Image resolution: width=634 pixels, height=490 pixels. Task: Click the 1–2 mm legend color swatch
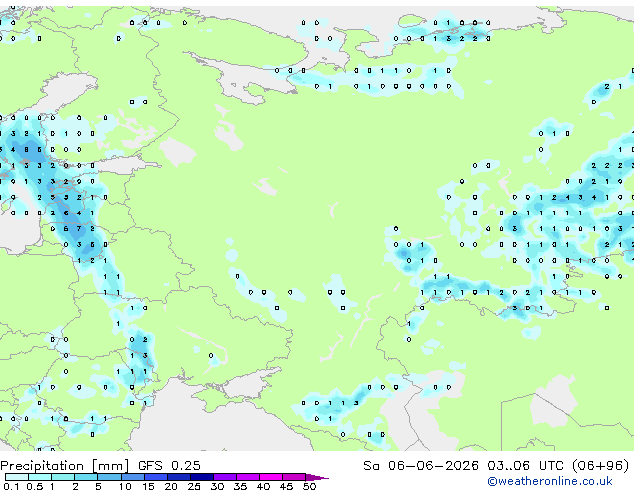pos(63,477)
